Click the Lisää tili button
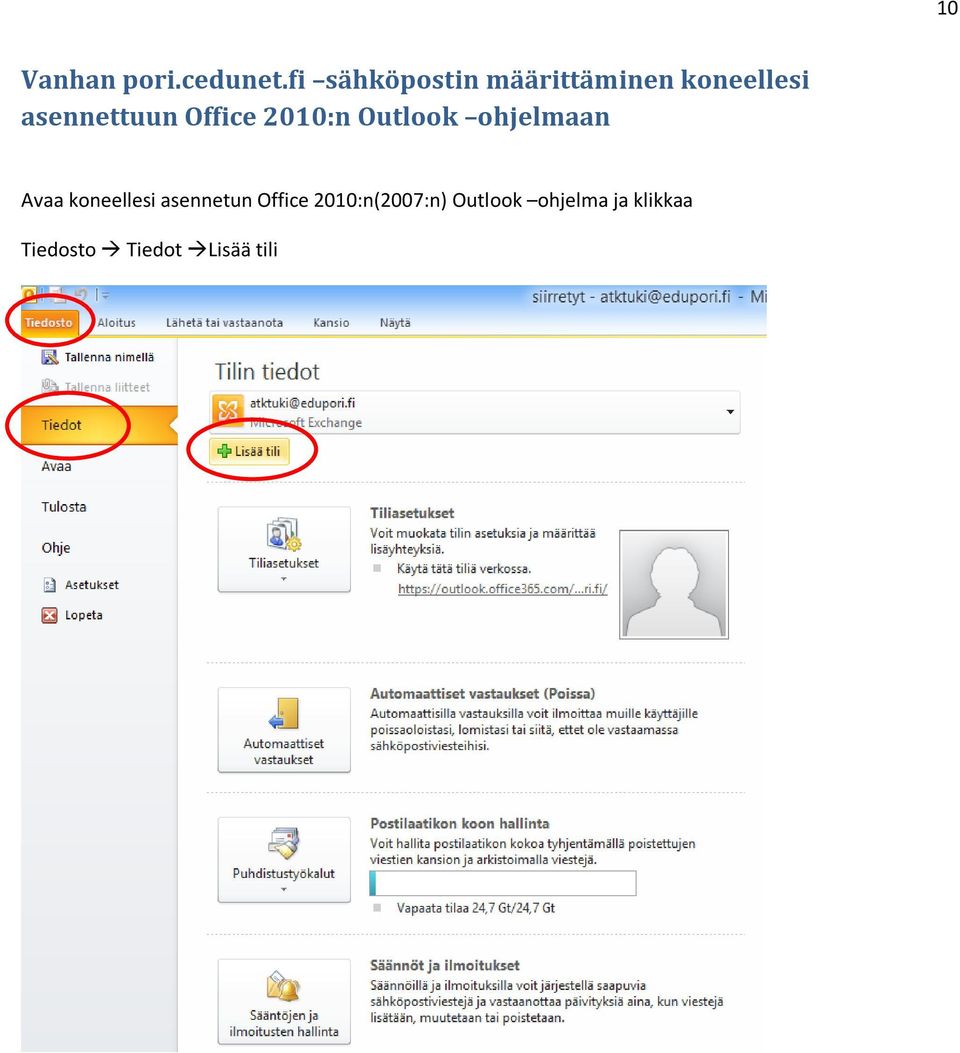 [x=250, y=451]
